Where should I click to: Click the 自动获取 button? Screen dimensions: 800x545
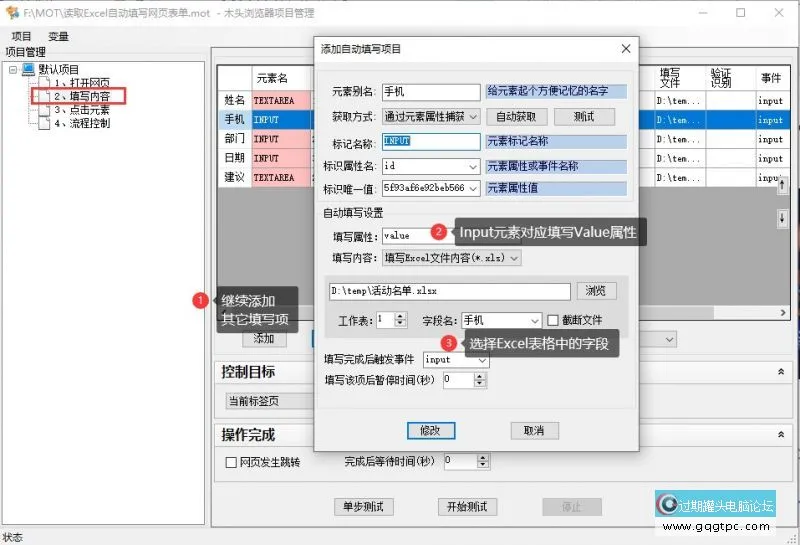click(x=516, y=117)
